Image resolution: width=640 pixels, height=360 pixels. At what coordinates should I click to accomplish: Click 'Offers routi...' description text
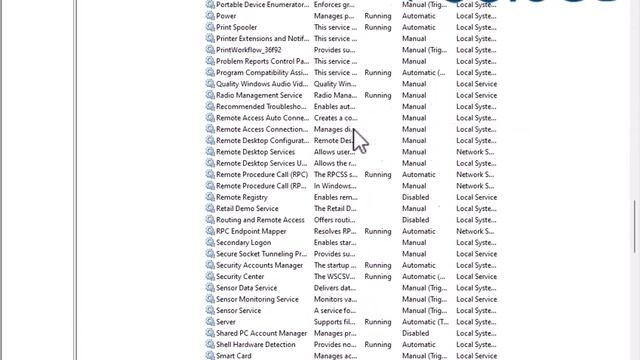point(334,220)
